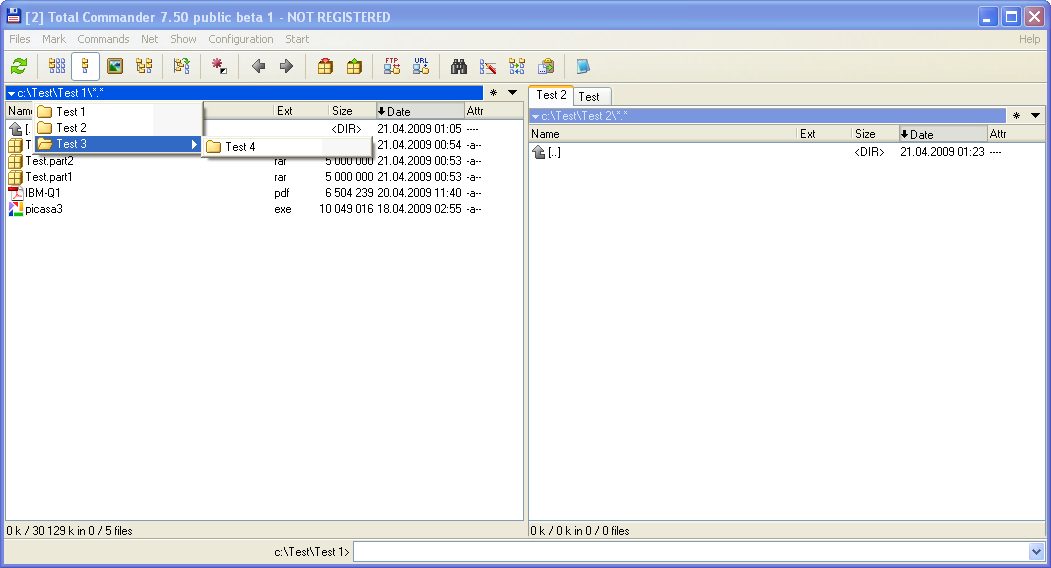Go forward with the right arrow icon
The height and width of the screenshot is (568, 1051).
point(286,66)
